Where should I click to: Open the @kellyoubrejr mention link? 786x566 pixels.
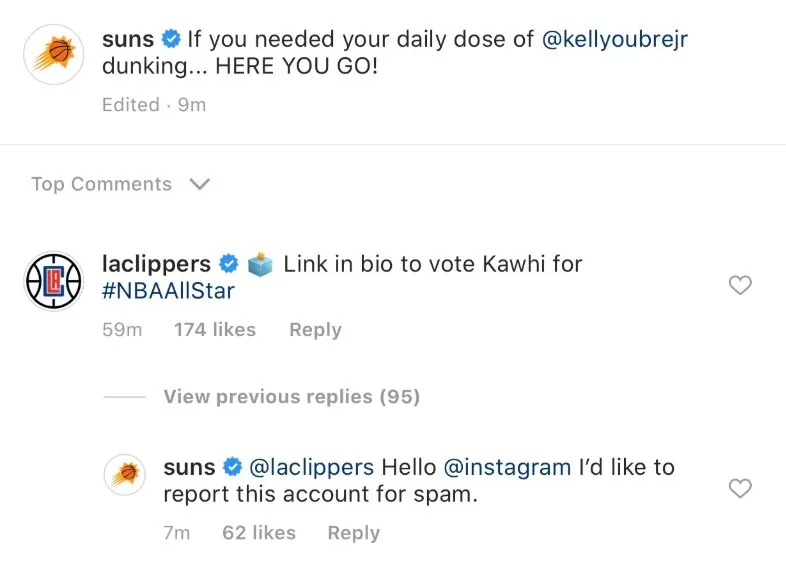[615, 39]
